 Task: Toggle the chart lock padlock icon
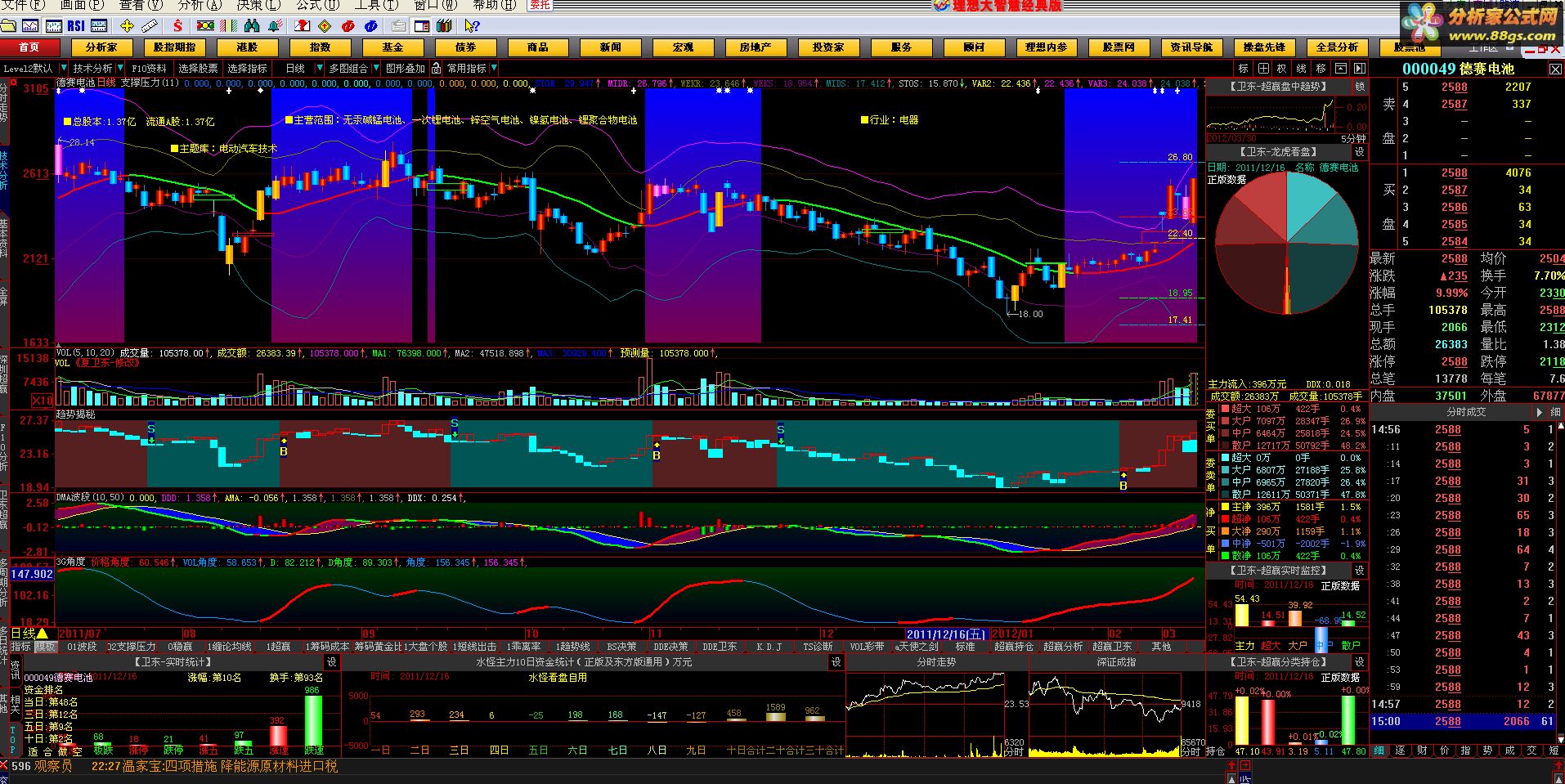435,69
